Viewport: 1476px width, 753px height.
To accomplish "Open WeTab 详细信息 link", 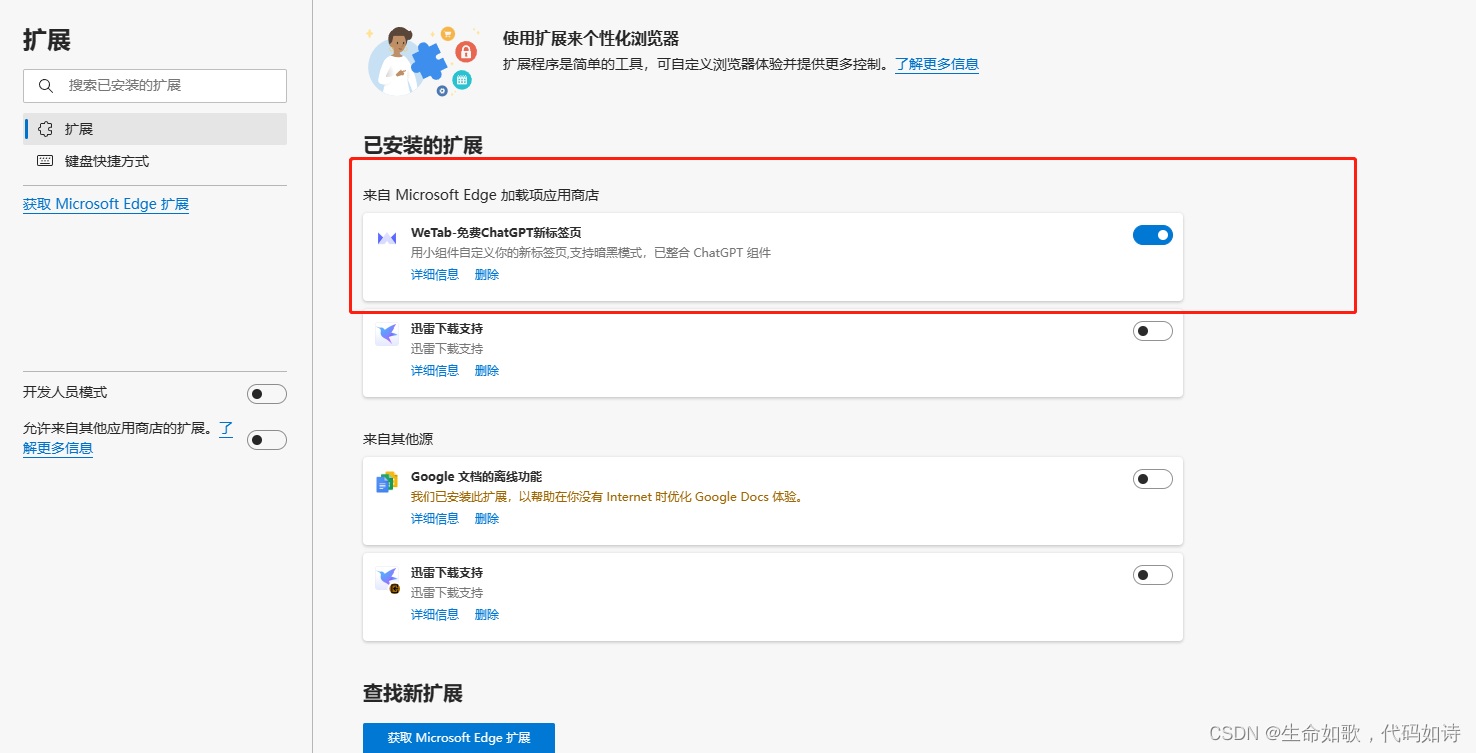I will 435,275.
